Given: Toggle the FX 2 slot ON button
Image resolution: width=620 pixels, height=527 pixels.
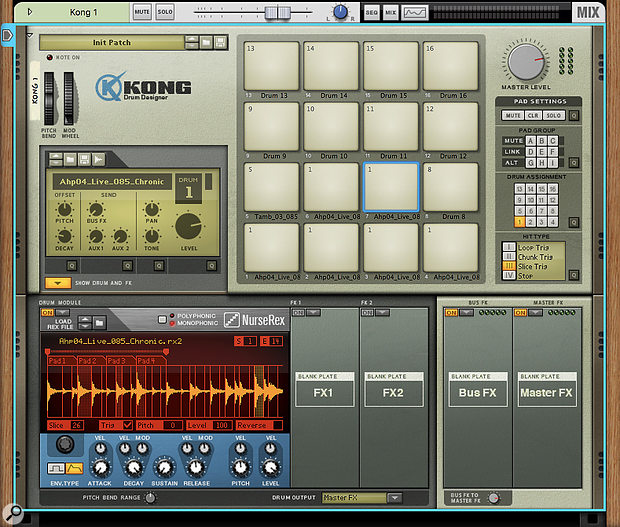Looking at the screenshot, I should [367, 313].
